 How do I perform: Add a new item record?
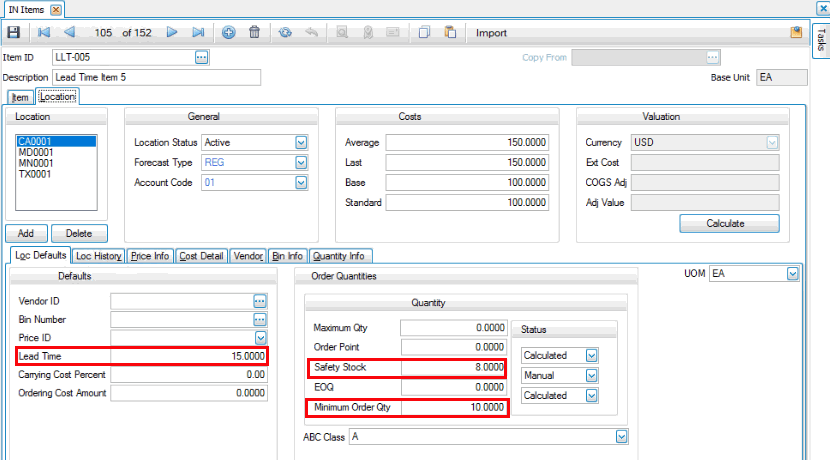point(228,33)
